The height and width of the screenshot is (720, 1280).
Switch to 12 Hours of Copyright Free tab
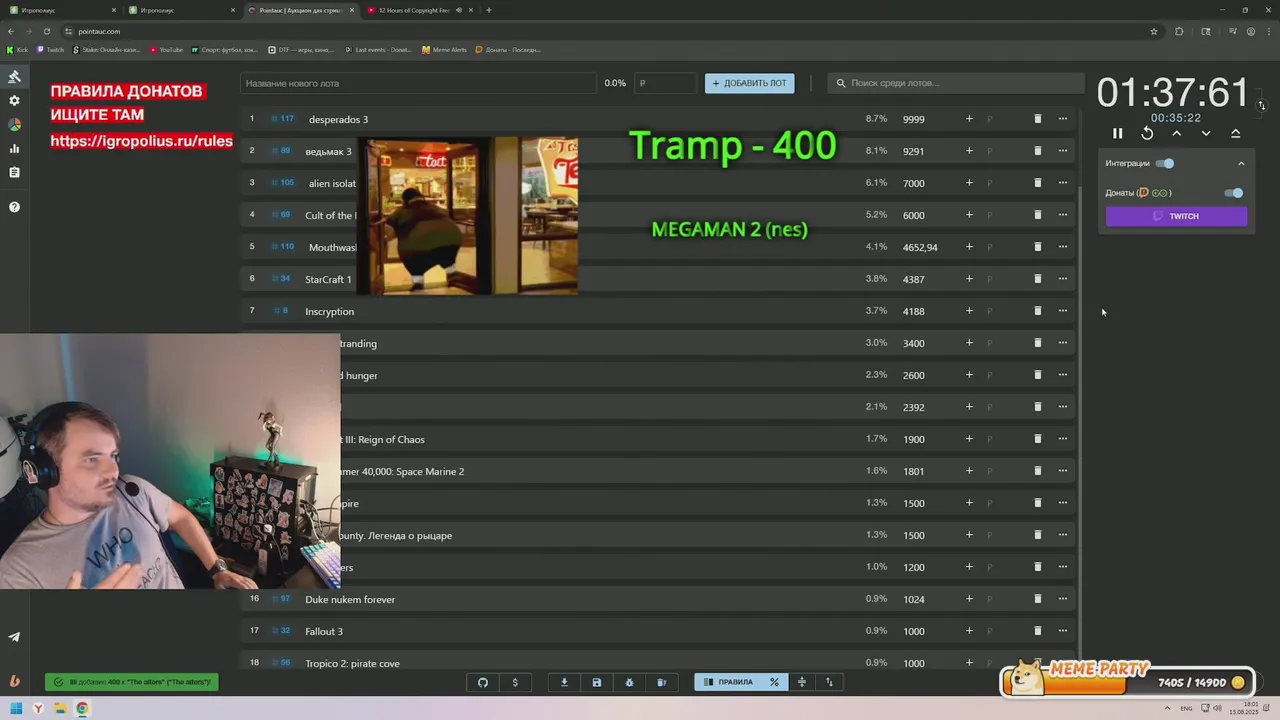[418, 10]
